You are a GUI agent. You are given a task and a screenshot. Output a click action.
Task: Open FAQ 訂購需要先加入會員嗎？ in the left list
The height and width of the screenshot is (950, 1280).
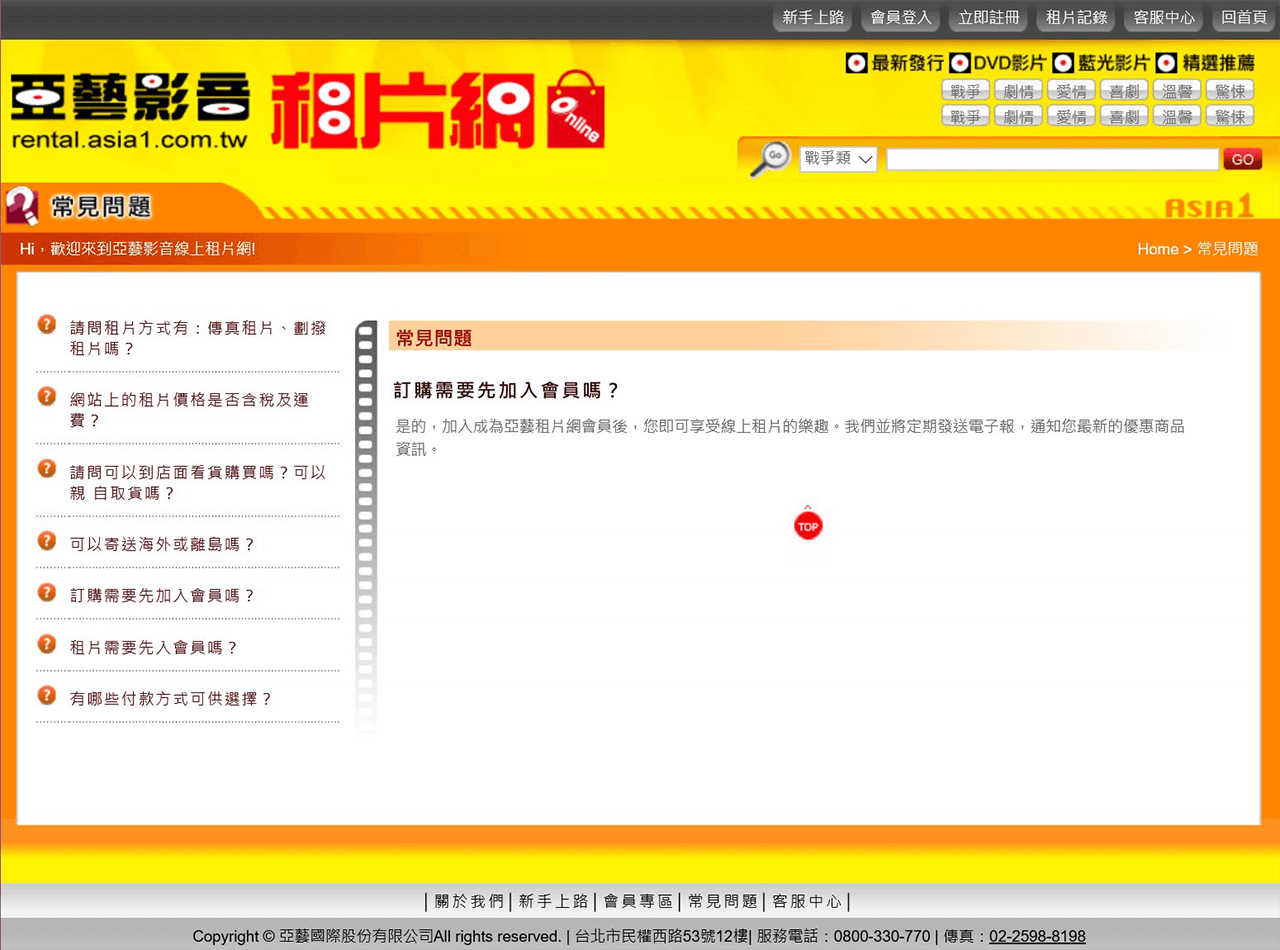pos(163,595)
